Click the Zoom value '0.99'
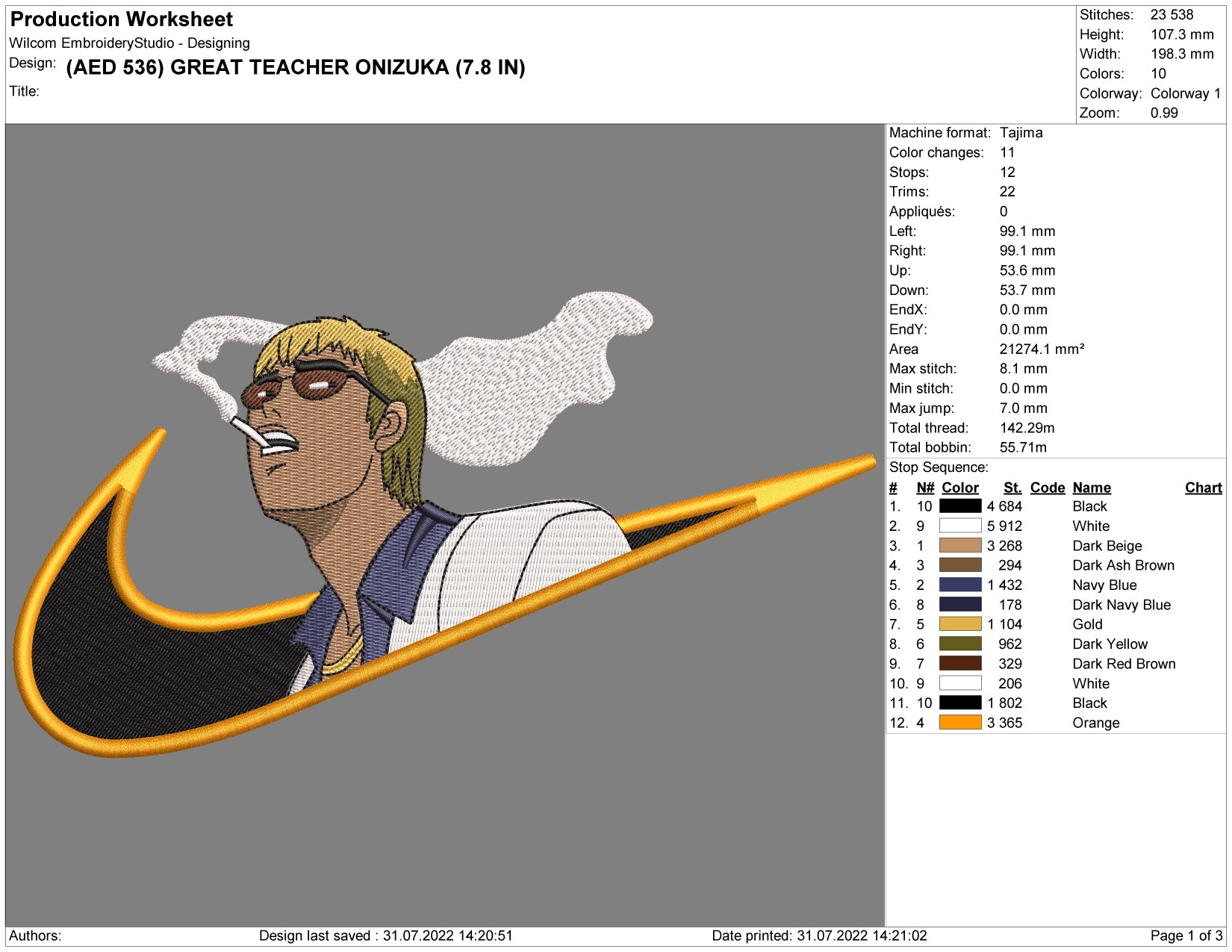 pos(1164,113)
